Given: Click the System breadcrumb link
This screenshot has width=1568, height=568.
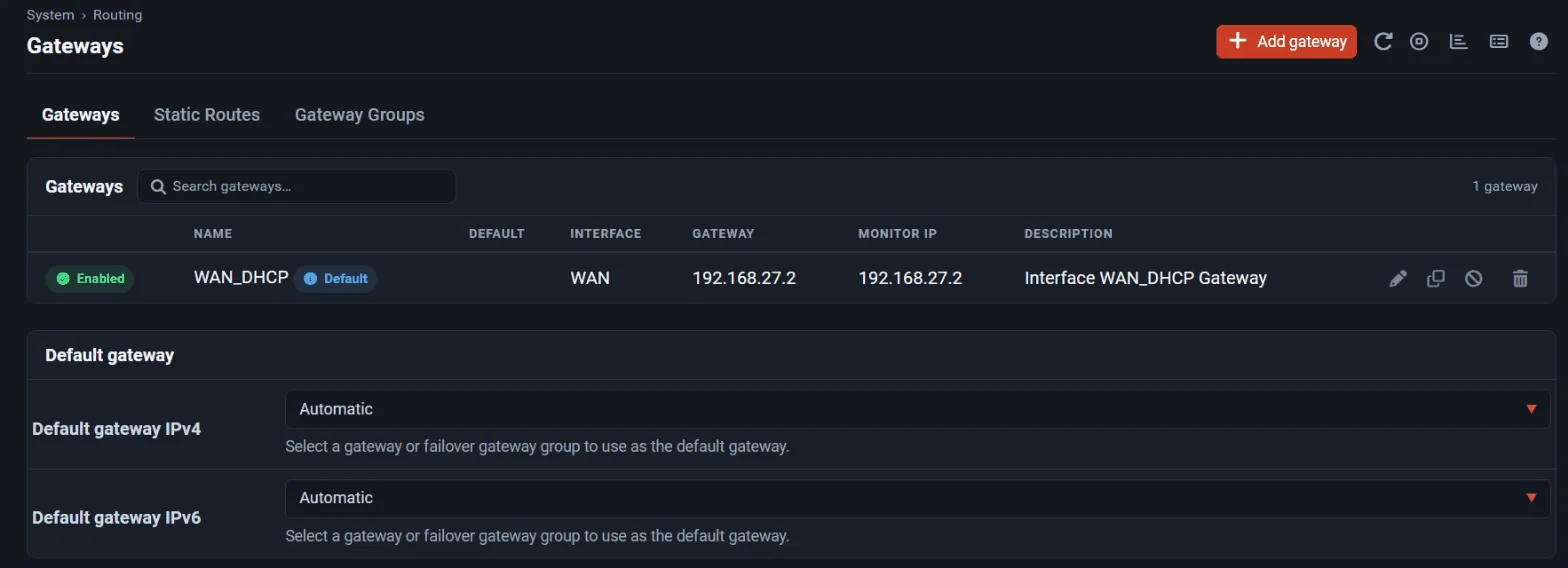Looking at the screenshot, I should 50,15.
